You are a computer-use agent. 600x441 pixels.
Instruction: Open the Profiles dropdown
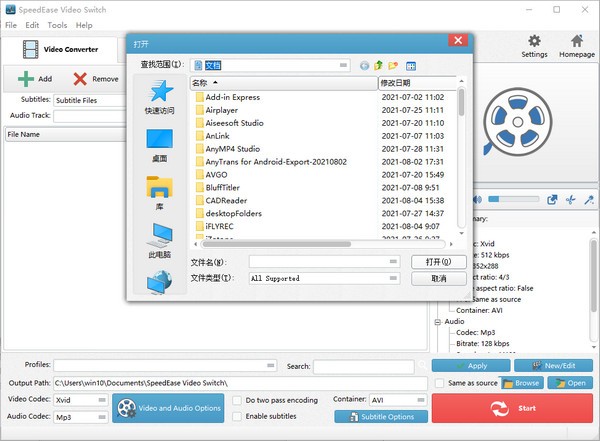point(271,365)
